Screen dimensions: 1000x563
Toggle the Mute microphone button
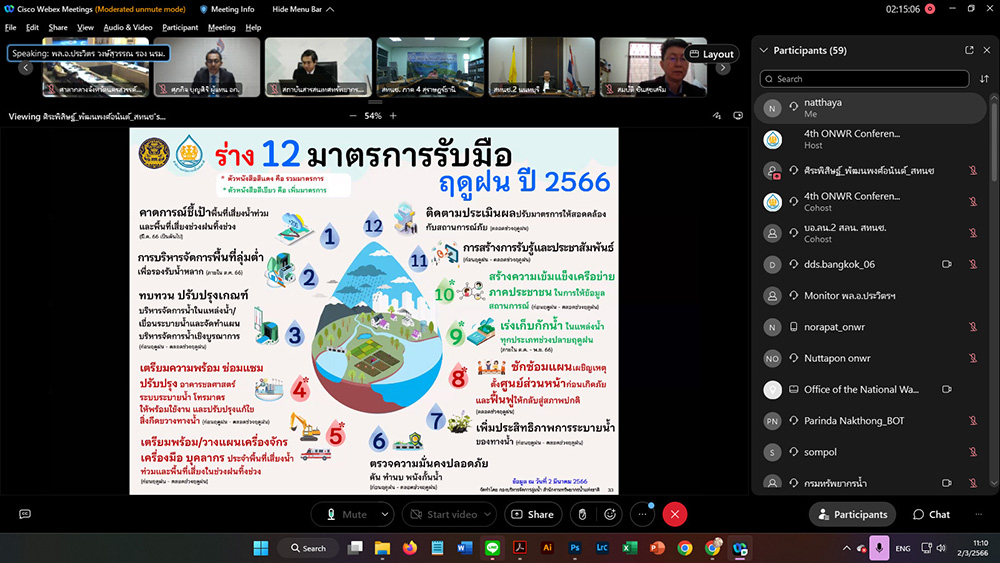pos(343,514)
